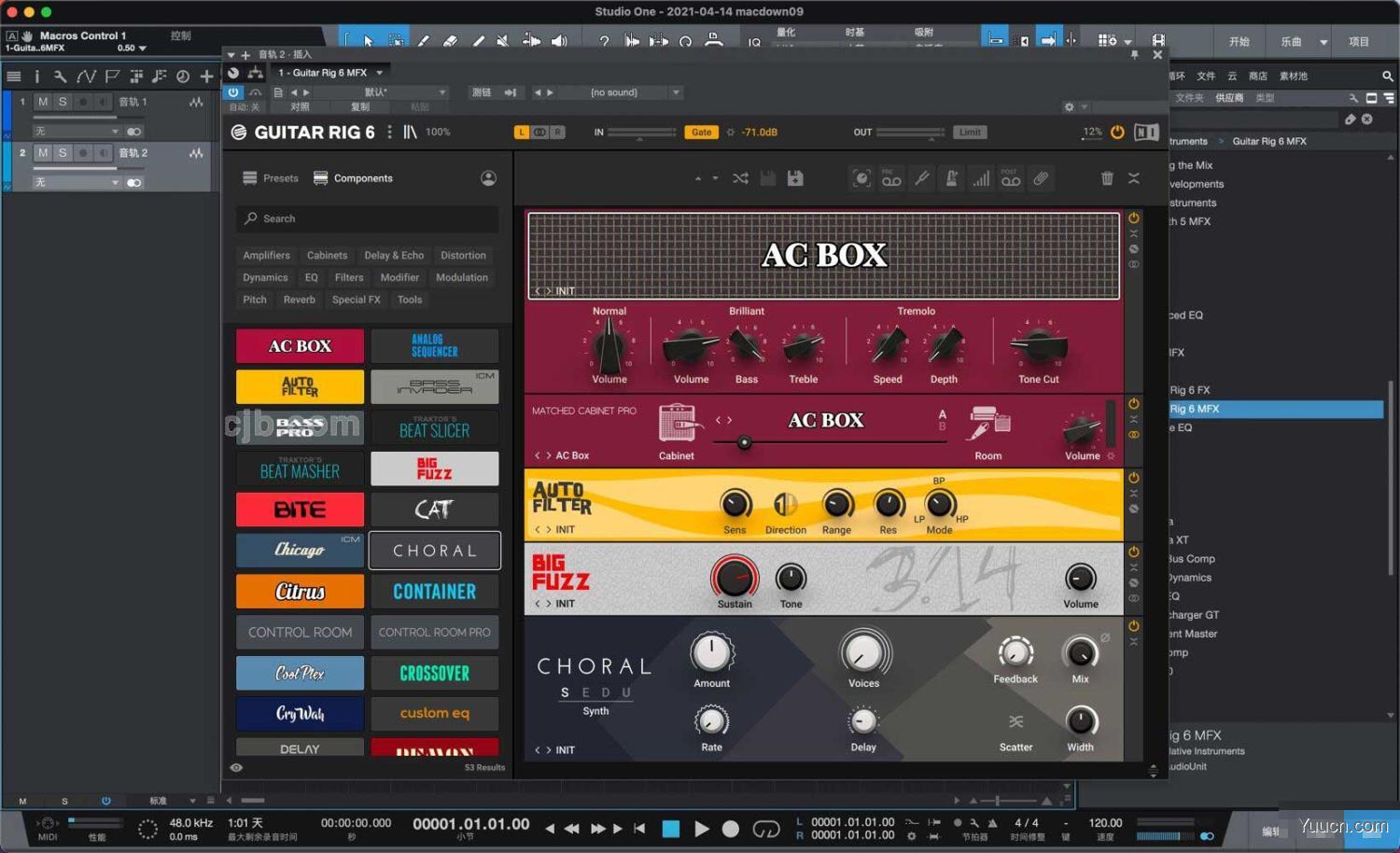1400x853 pixels.
Task: Select the mute tool in Studio One toolbar
Action: point(503,41)
